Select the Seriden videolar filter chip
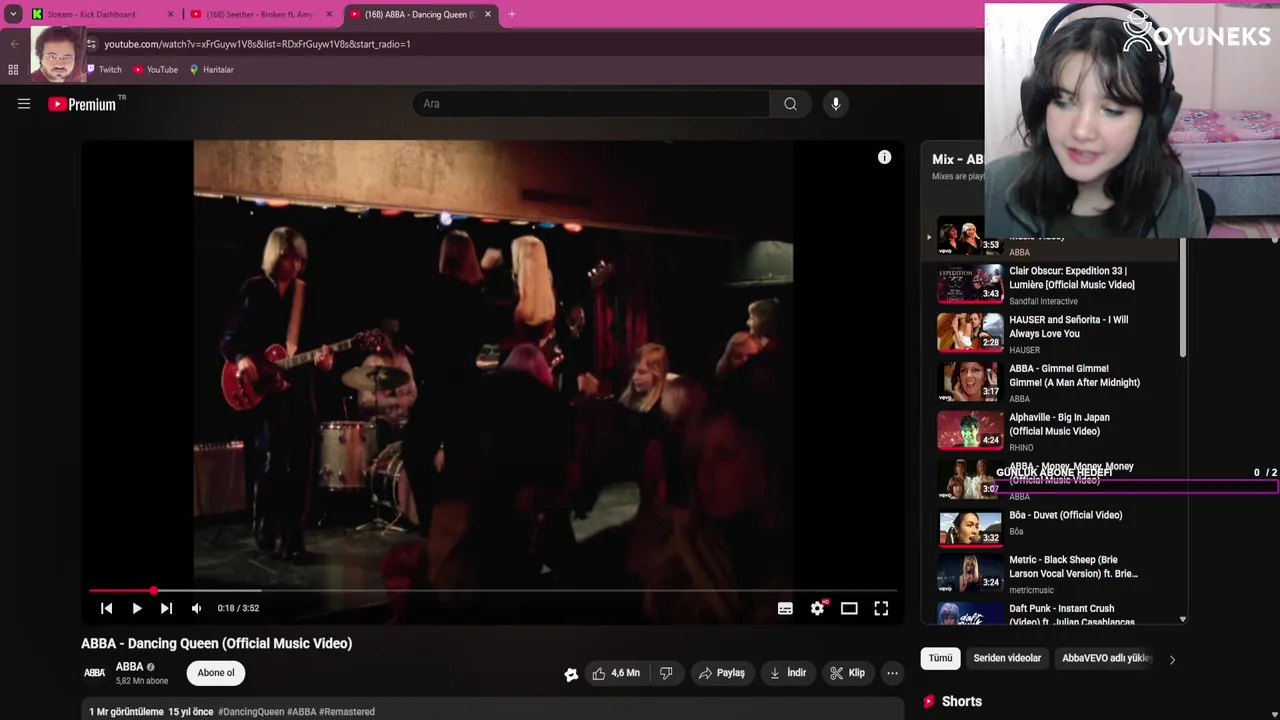This screenshot has width=1280, height=720. pyautogui.click(x=1007, y=658)
